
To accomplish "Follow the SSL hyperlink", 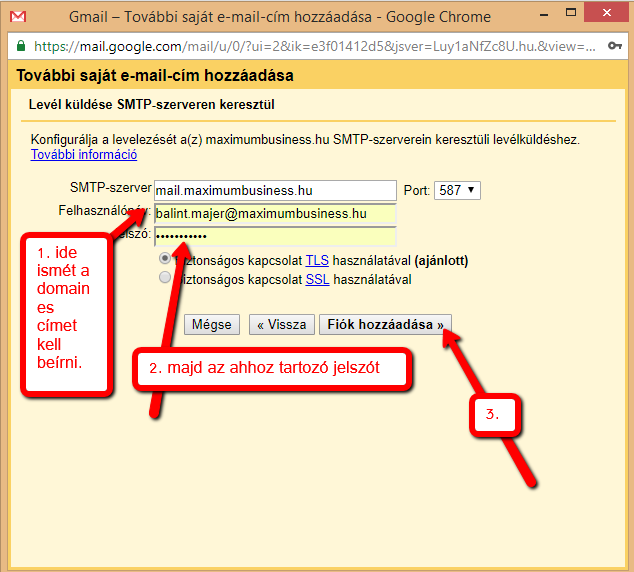I will (317, 279).
